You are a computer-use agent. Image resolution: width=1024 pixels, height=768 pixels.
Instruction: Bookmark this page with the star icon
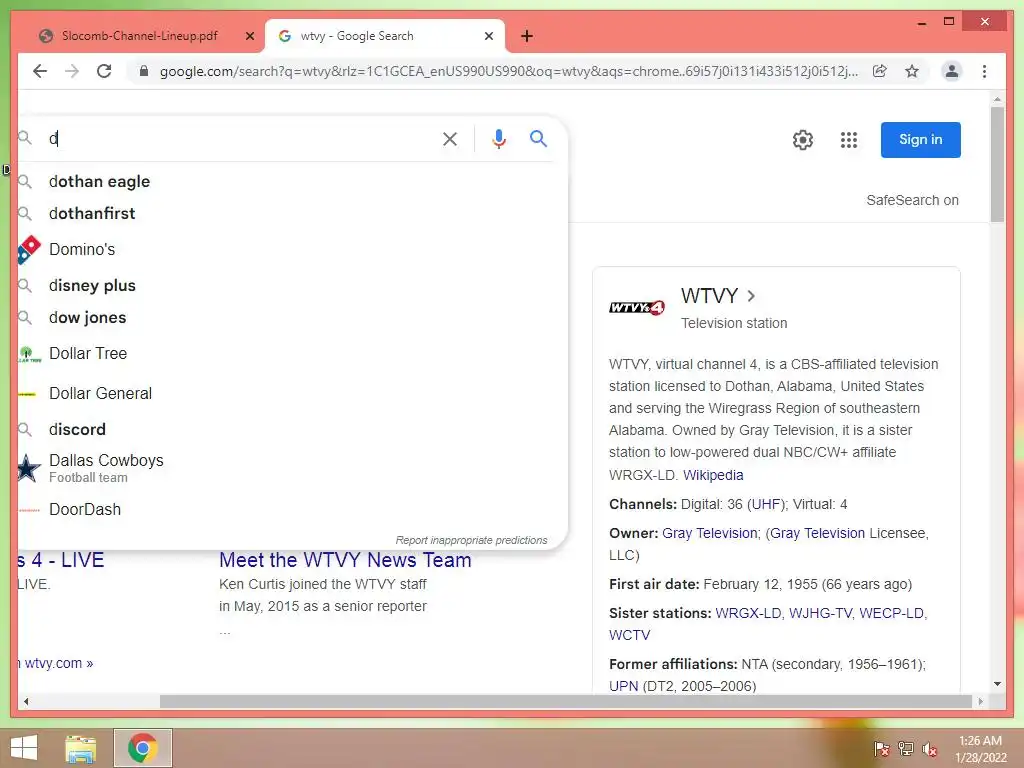coord(912,71)
